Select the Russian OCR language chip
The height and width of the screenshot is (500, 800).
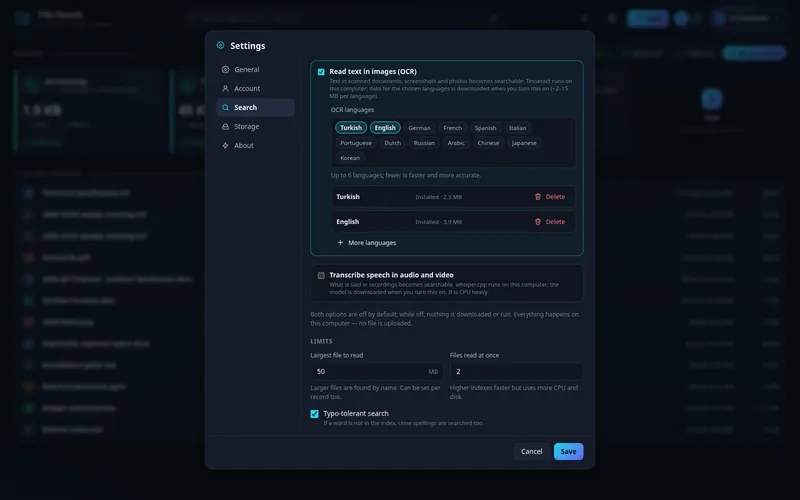point(424,143)
